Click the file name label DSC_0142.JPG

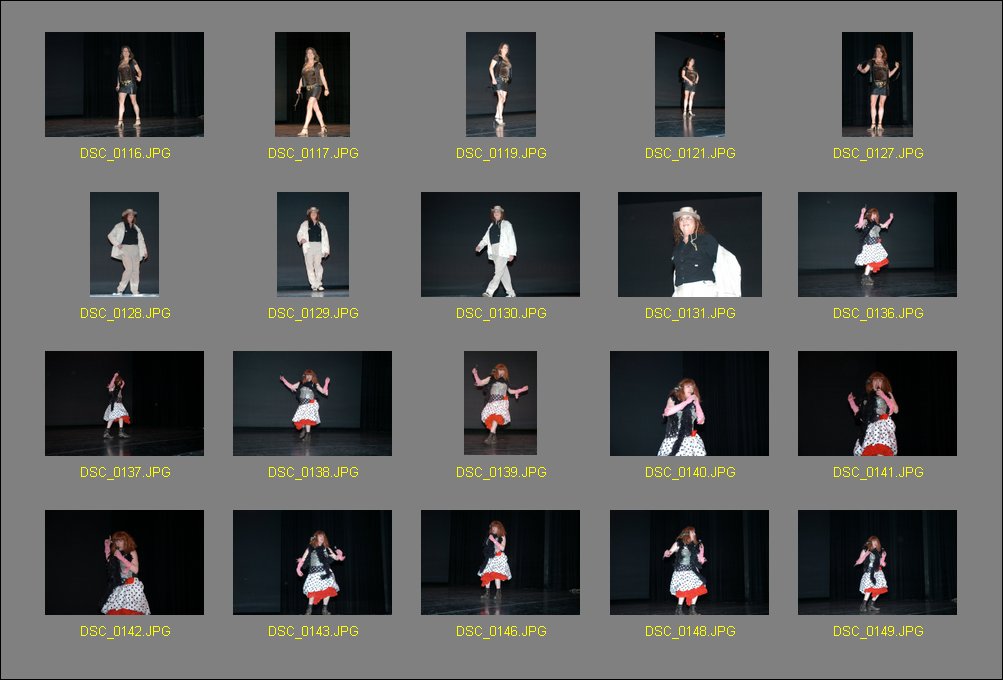coord(125,631)
